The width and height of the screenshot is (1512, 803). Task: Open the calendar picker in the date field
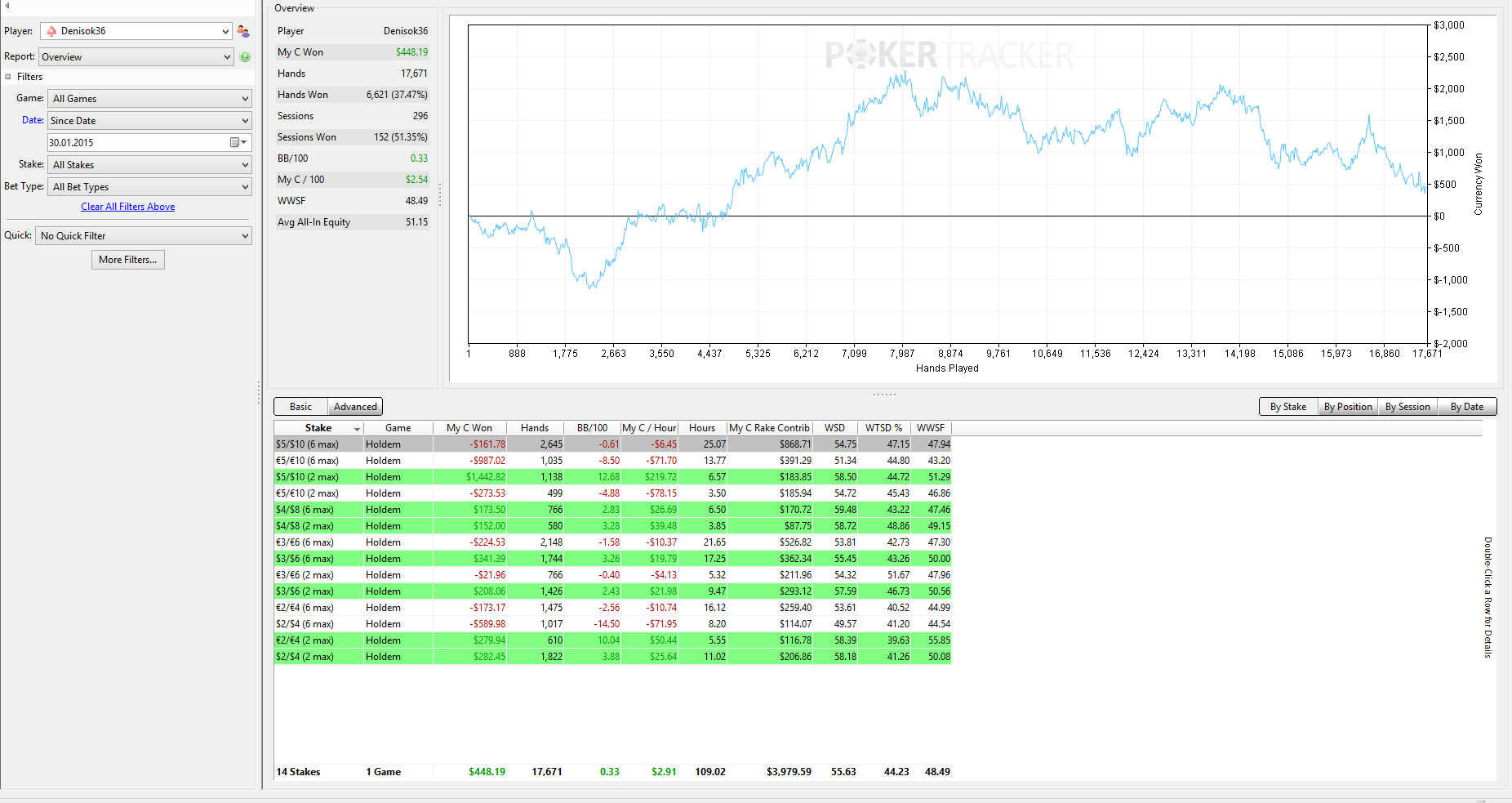(x=238, y=143)
